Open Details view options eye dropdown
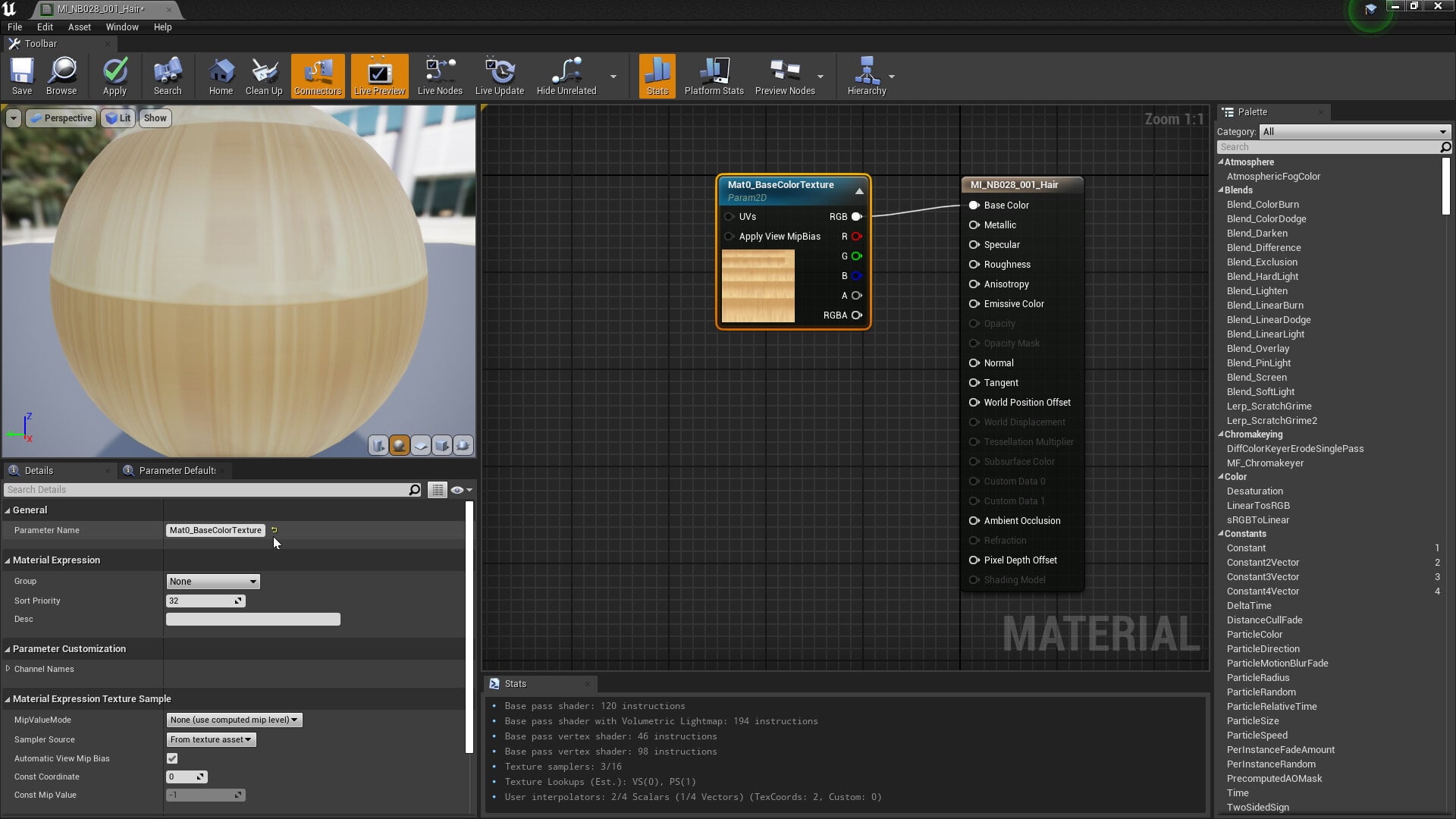1456x819 pixels. point(461,490)
